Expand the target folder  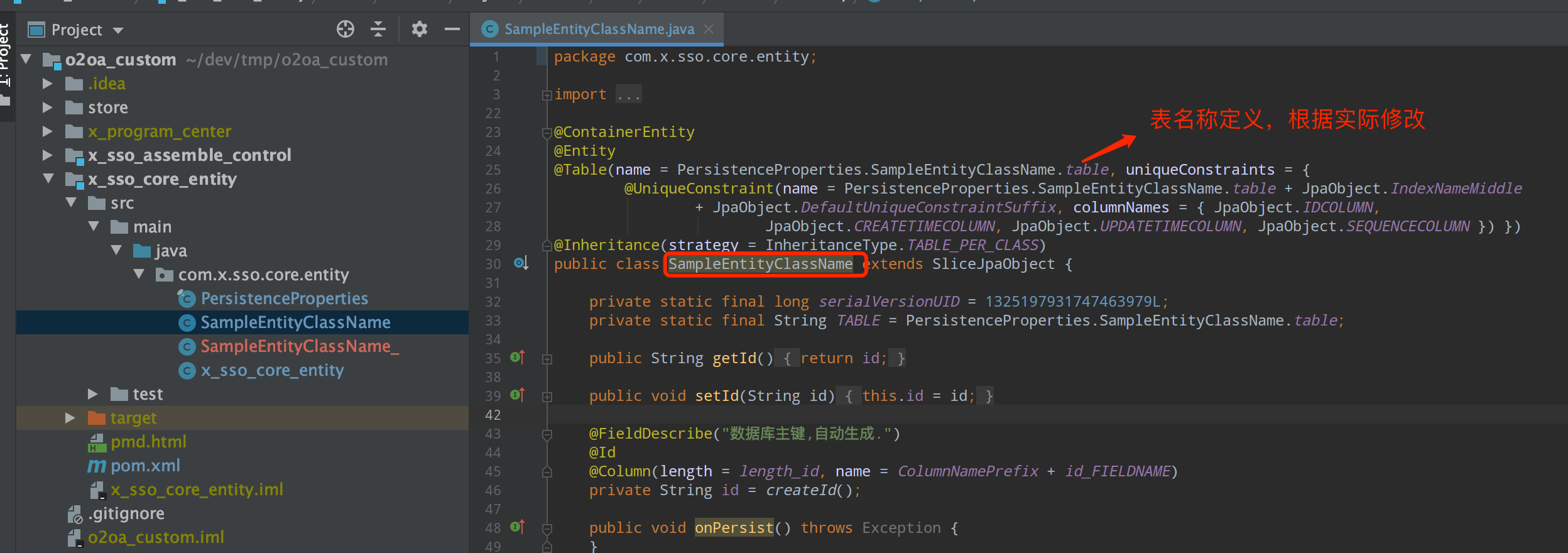tap(70, 418)
